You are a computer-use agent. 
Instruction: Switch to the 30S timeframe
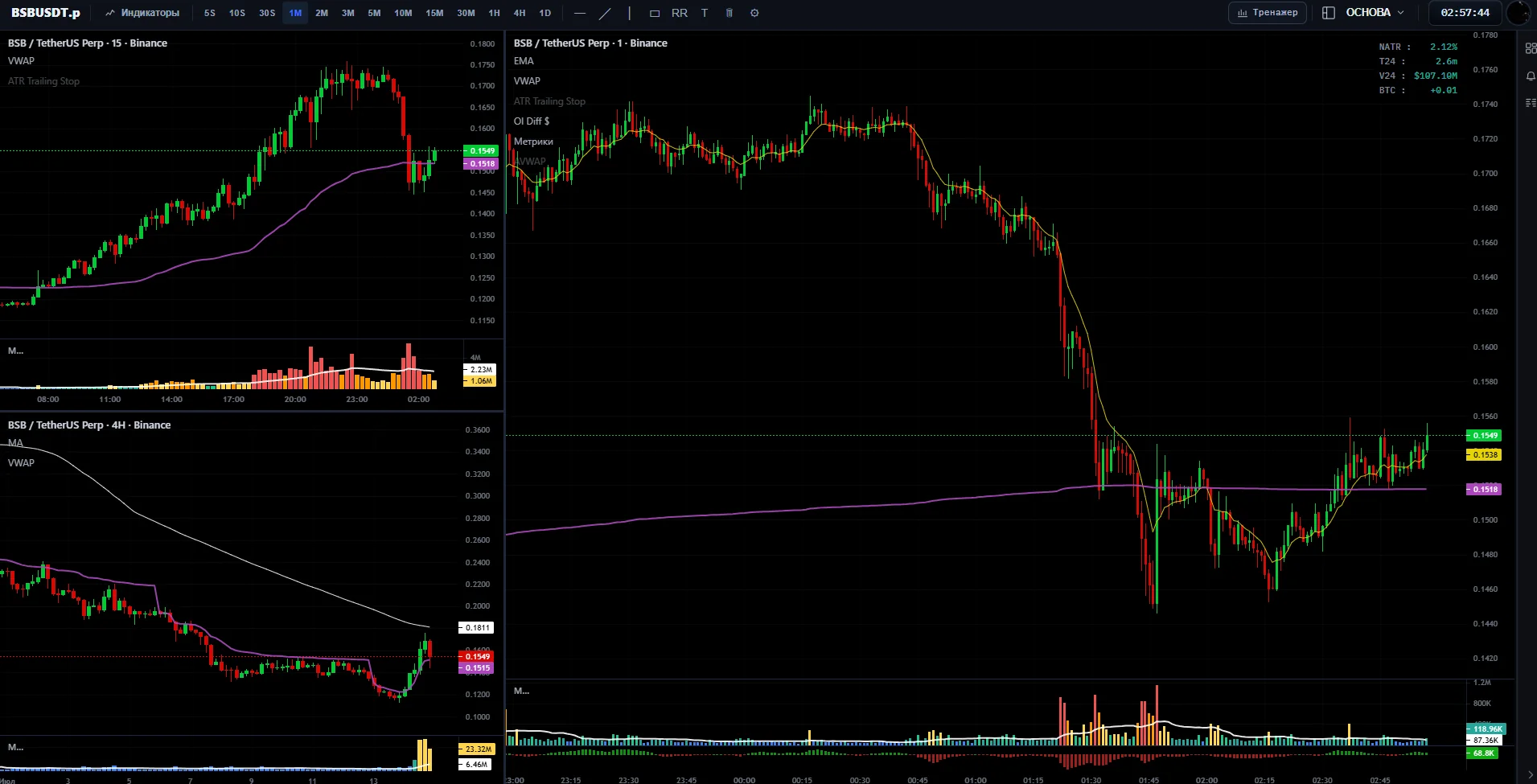(267, 13)
